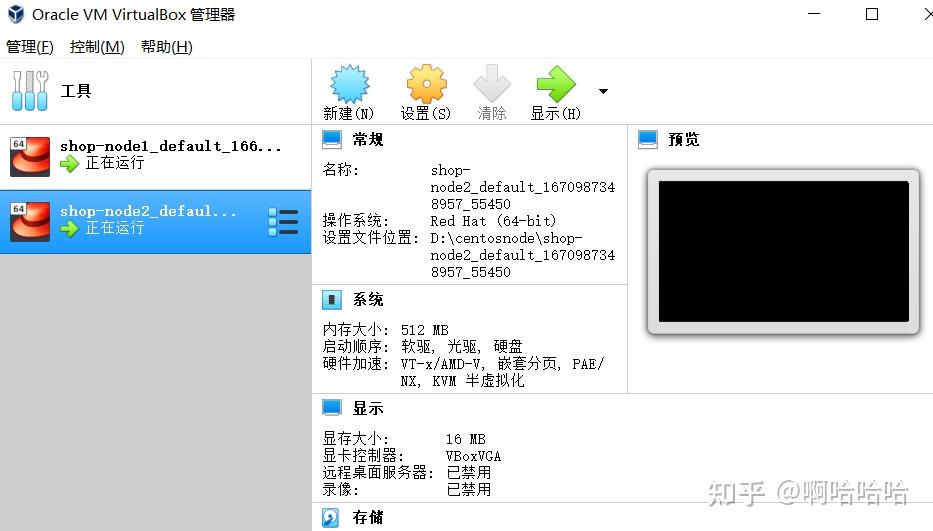933x531 pixels.
Task: Open 设置(S) gear icon
Action: click(x=427, y=84)
